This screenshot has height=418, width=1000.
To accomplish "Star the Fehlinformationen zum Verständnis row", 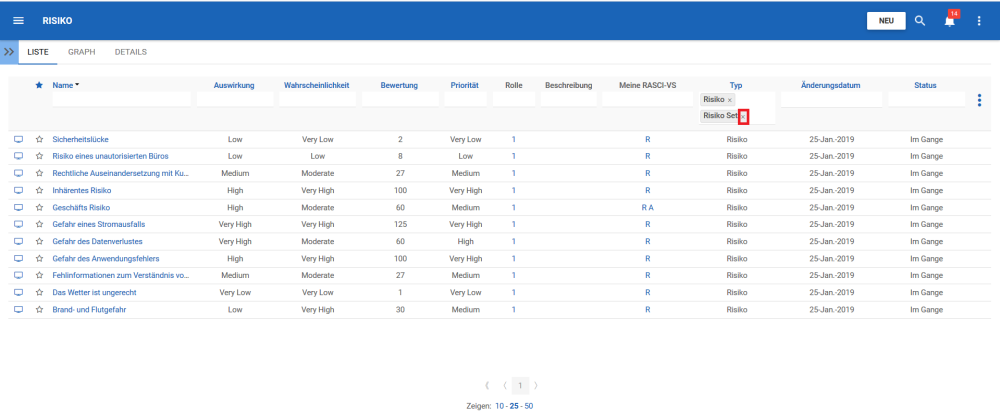I will [39, 276].
